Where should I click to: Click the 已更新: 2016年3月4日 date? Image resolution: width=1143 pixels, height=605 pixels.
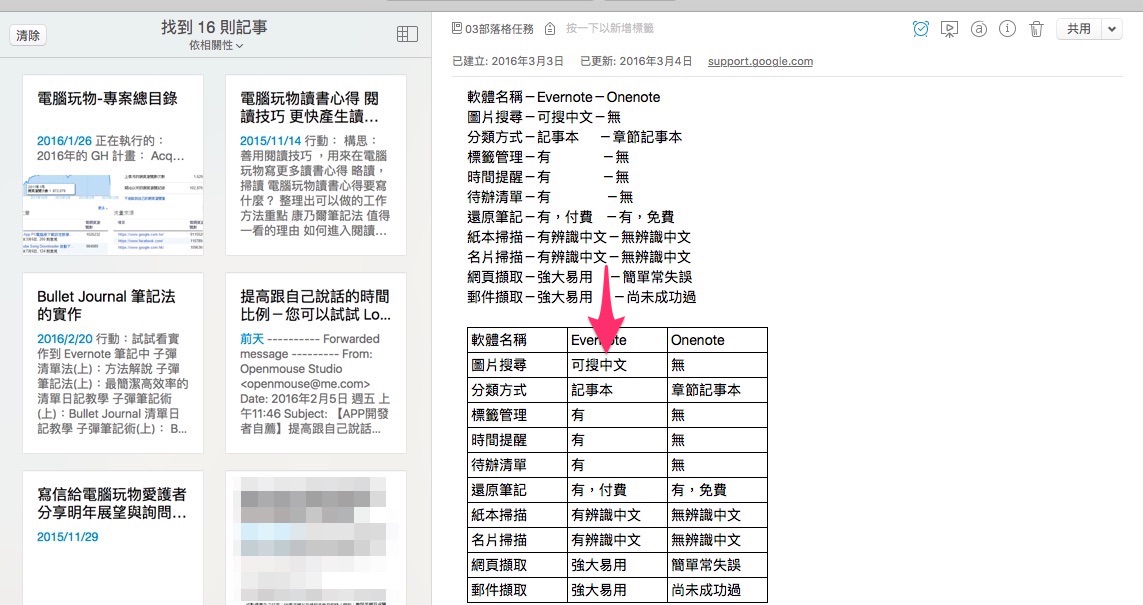(636, 61)
